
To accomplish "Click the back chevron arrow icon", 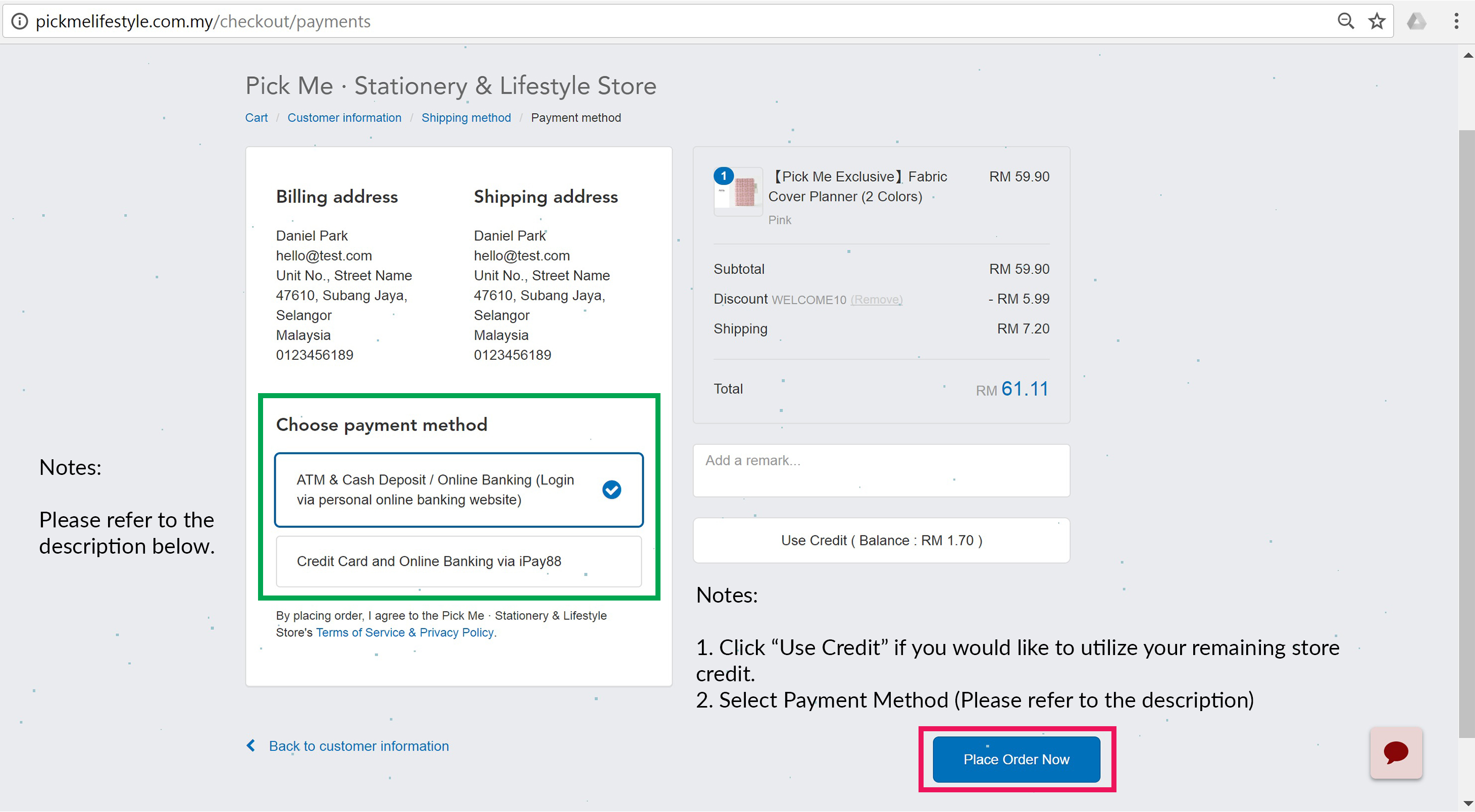I will [251, 745].
